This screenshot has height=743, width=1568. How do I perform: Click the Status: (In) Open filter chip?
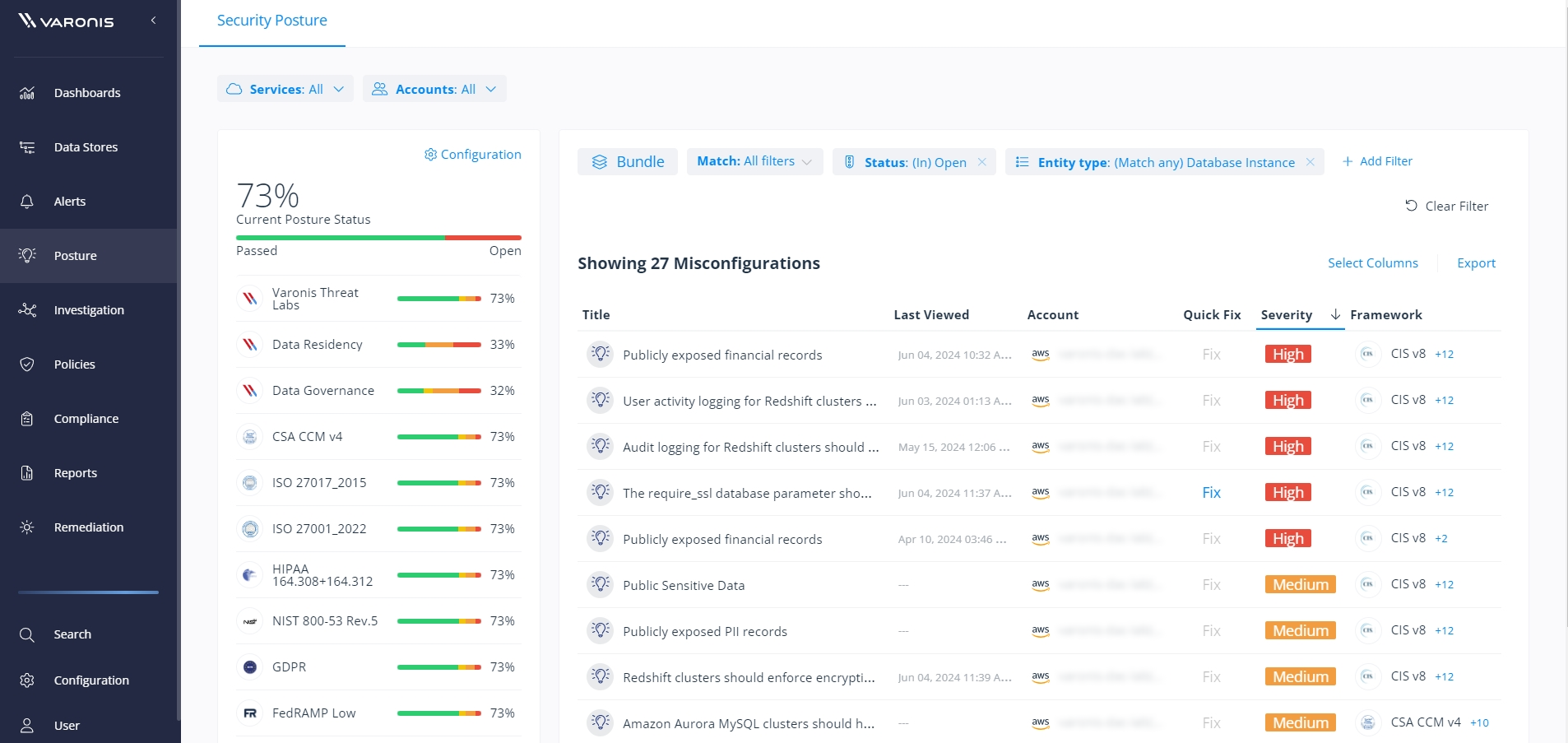pos(915,162)
